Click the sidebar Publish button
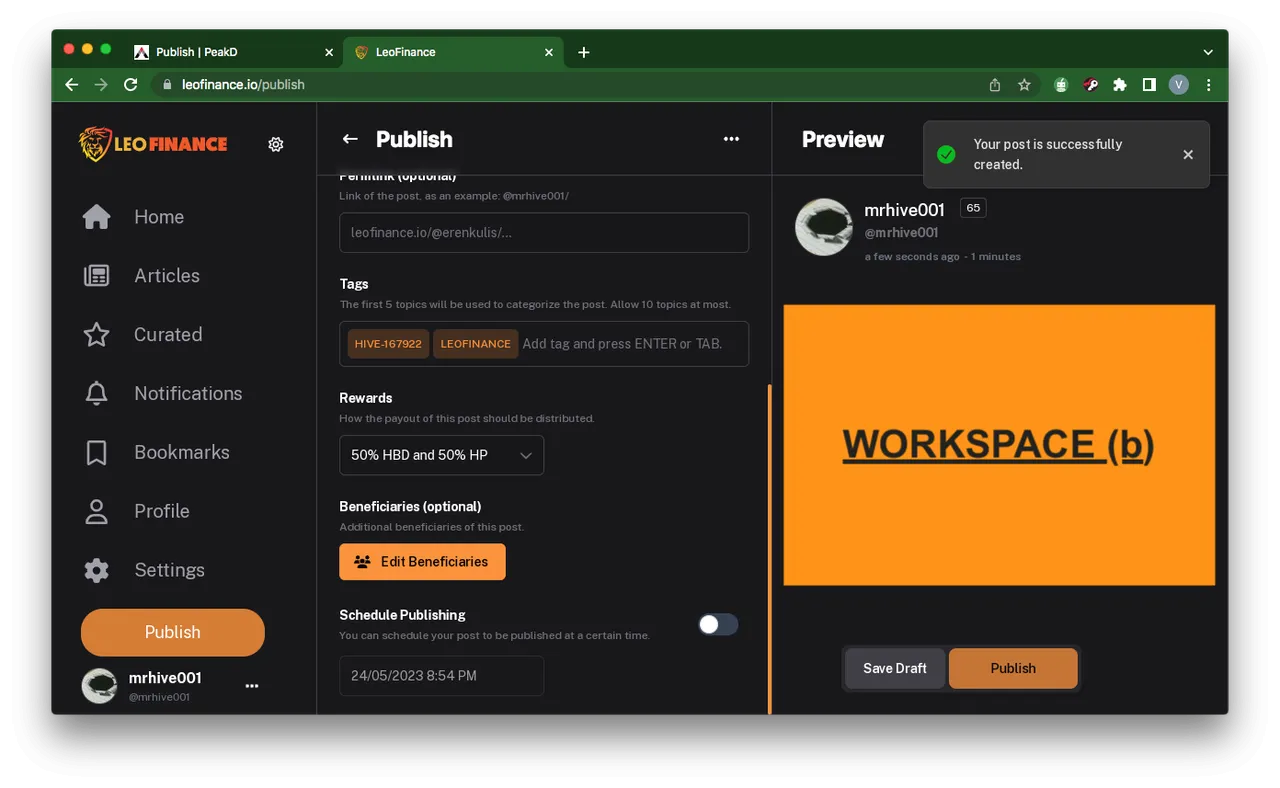The height and width of the screenshot is (788, 1280). tap(173, 632)
